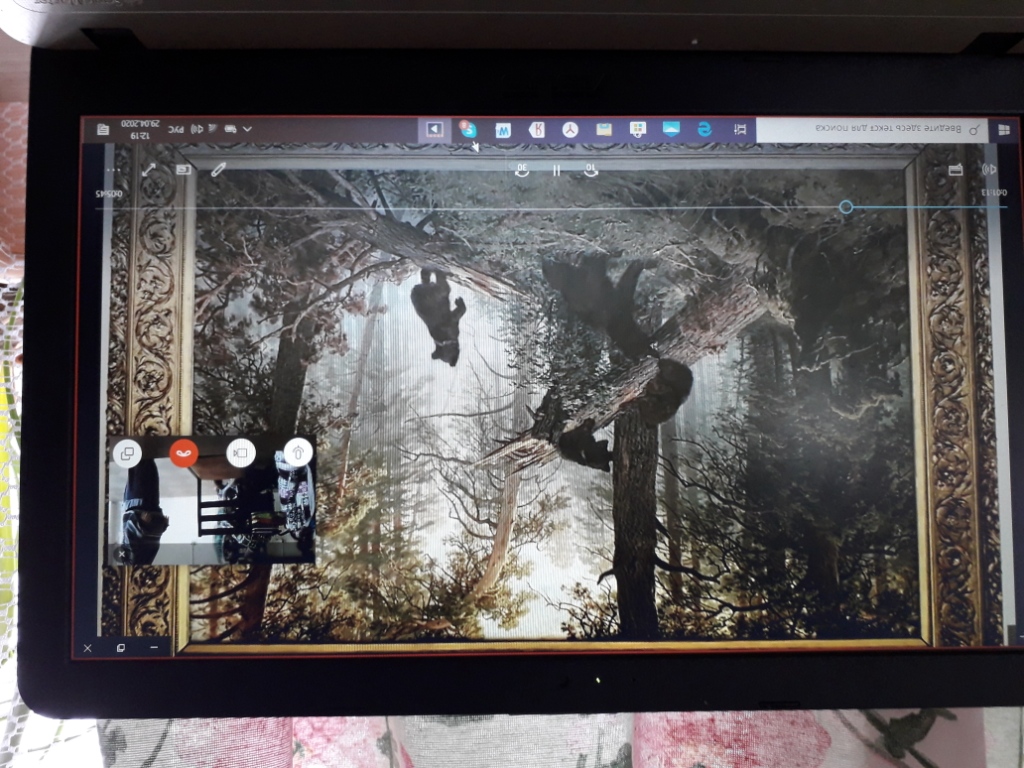Minimize the Movies & TV window
Screen dimensions: 1024x768
154,647
